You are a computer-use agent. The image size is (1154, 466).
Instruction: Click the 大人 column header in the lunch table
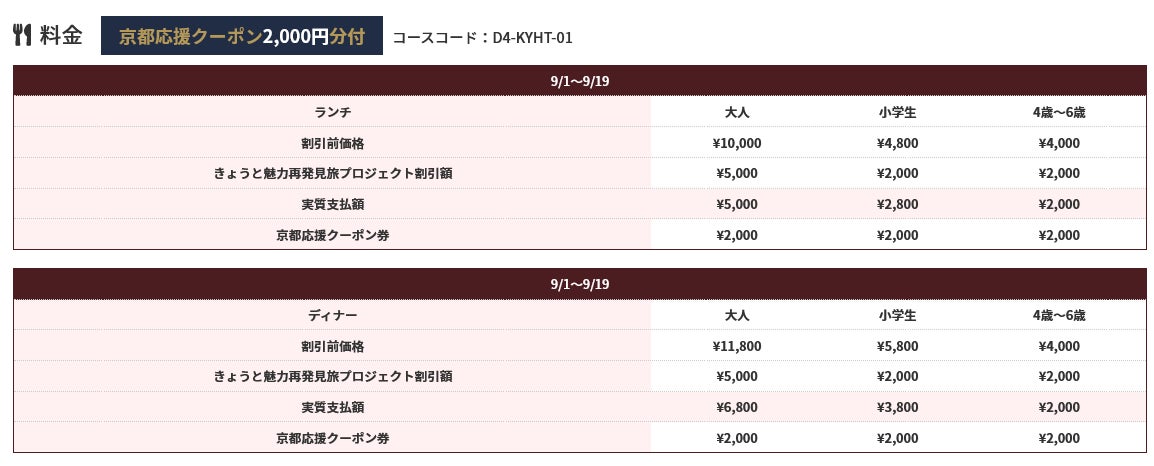tap(737, 112)
